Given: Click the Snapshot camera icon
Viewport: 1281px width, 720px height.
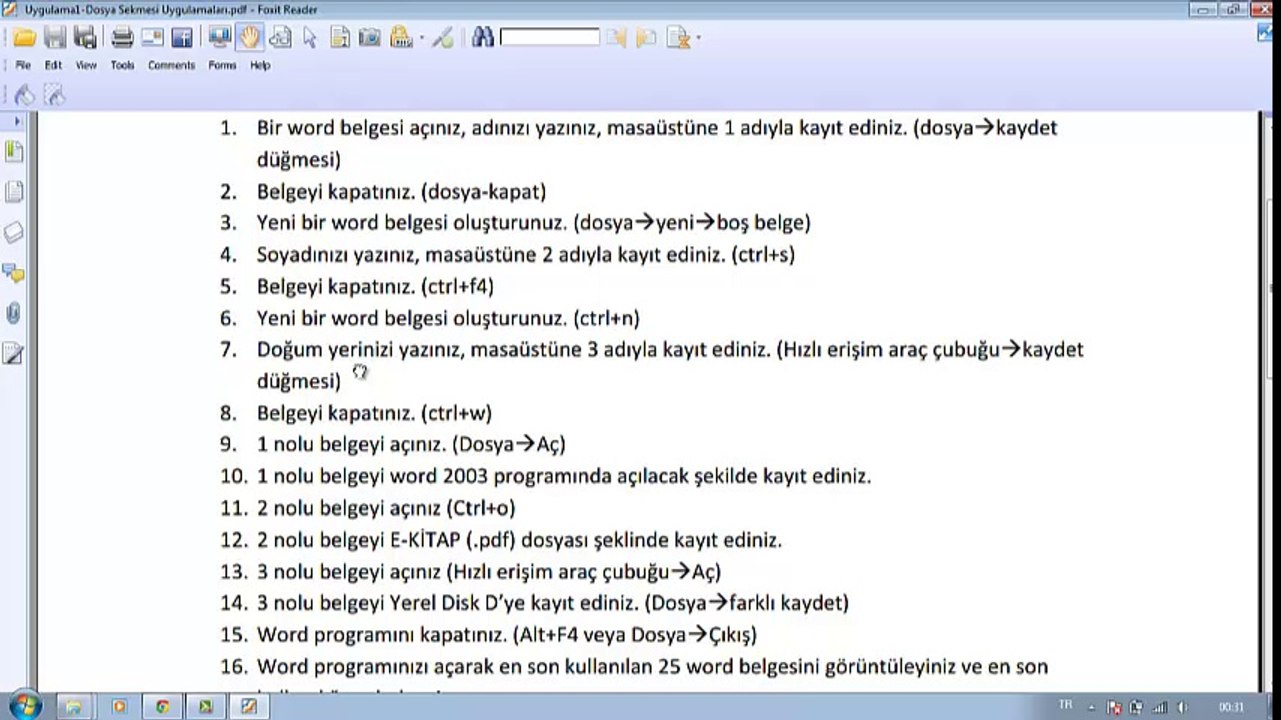Looking at the screenshot, I should (x=370, y=38).
